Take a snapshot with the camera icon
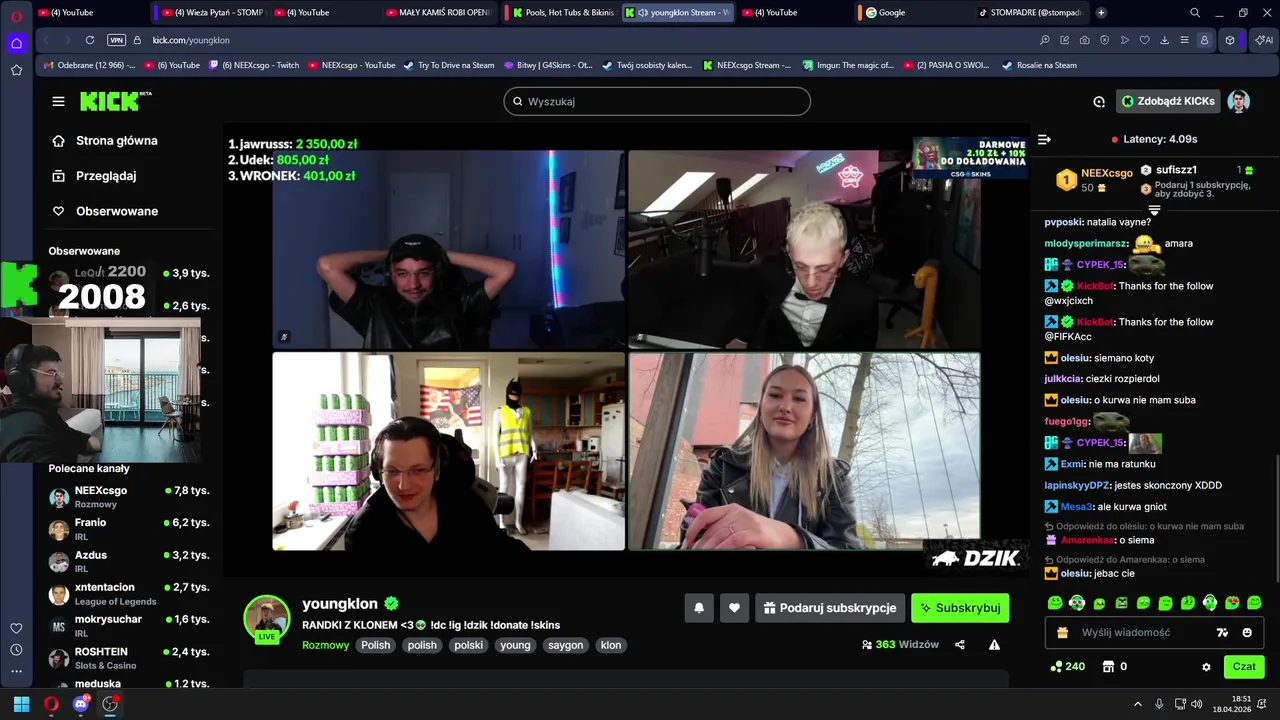 pyautogui.click(x=1085, y=40)
